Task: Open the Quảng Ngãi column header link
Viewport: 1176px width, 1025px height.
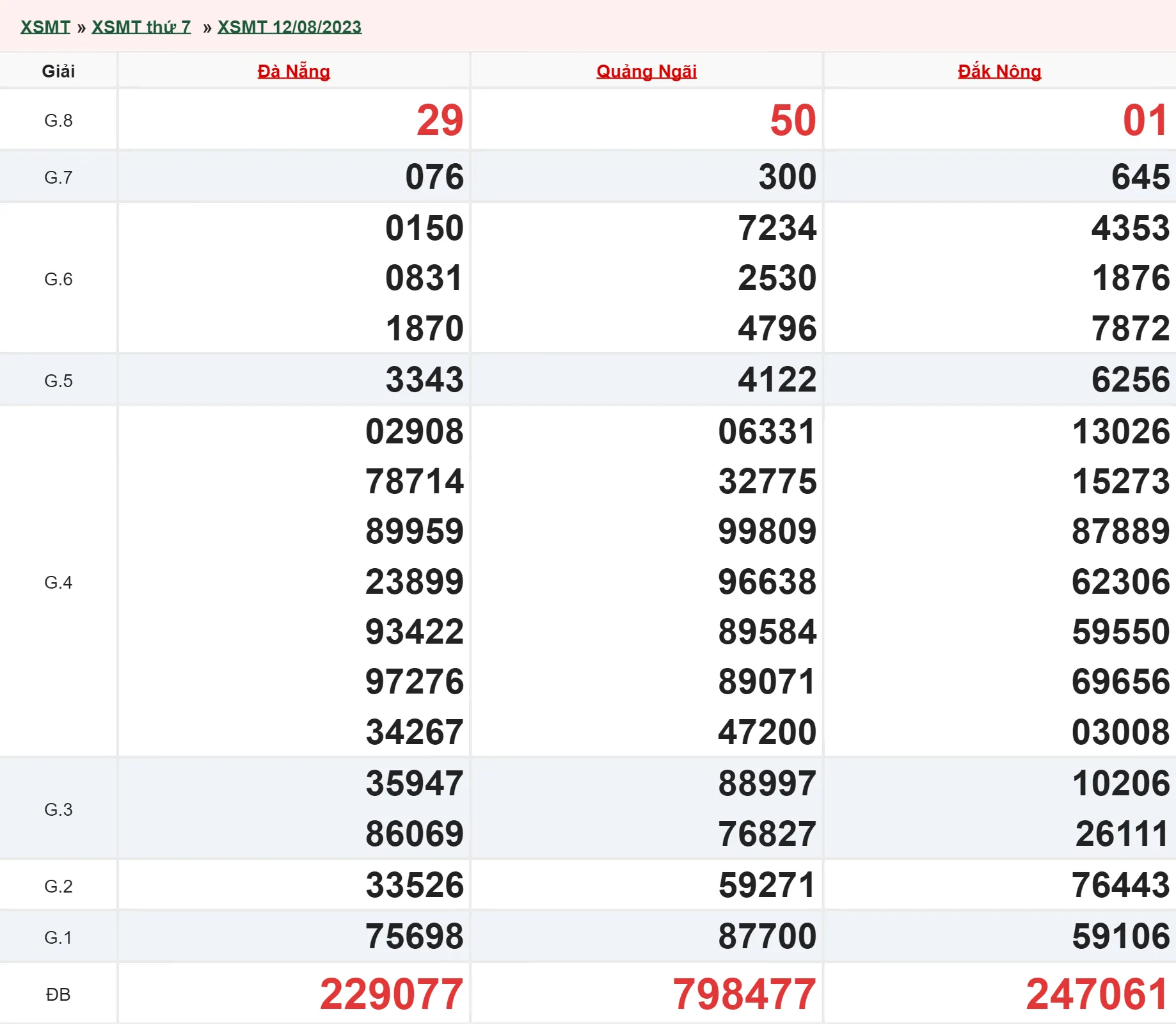Action: (x=646, y=71)
